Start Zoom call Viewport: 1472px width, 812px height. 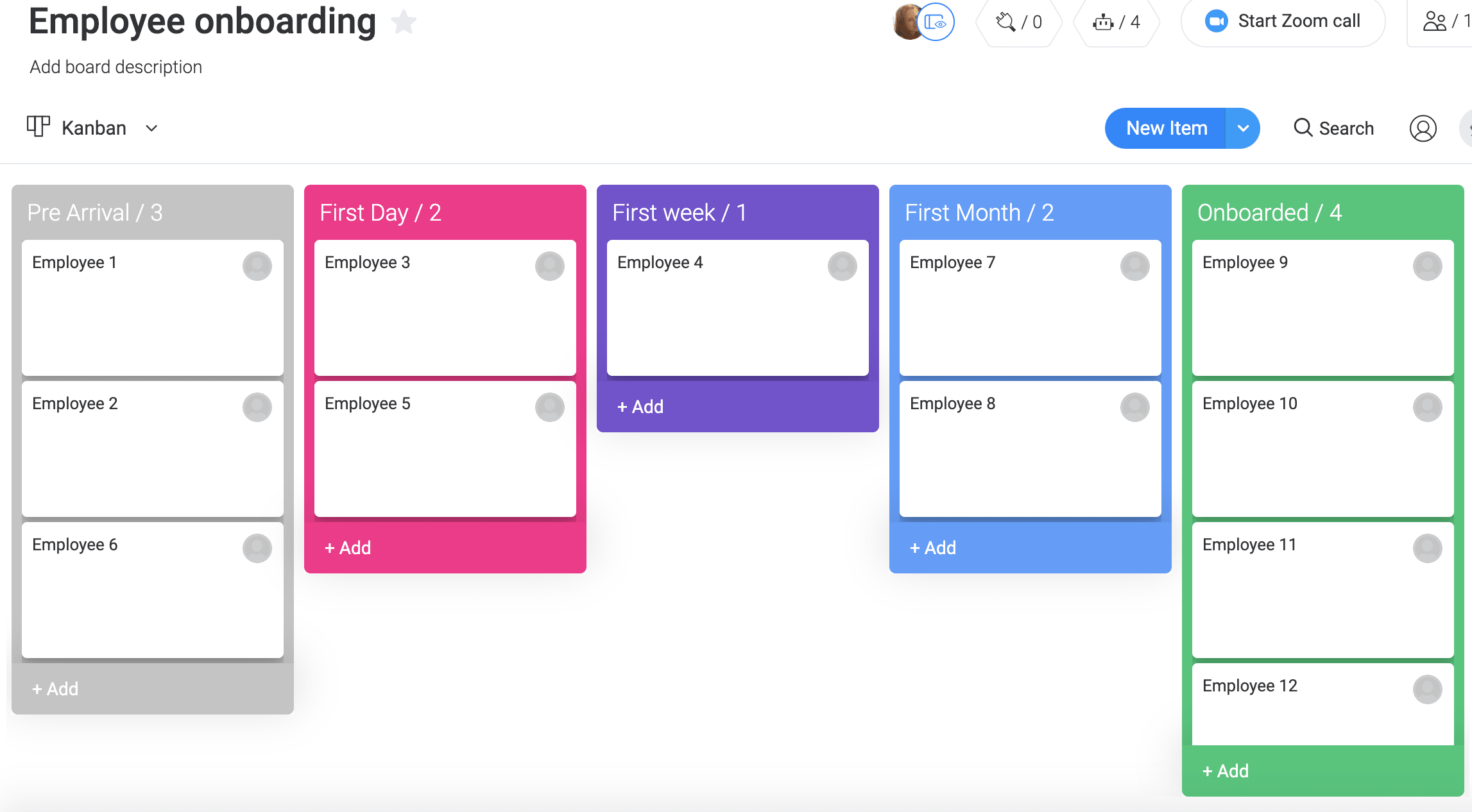coord(1283,21)
